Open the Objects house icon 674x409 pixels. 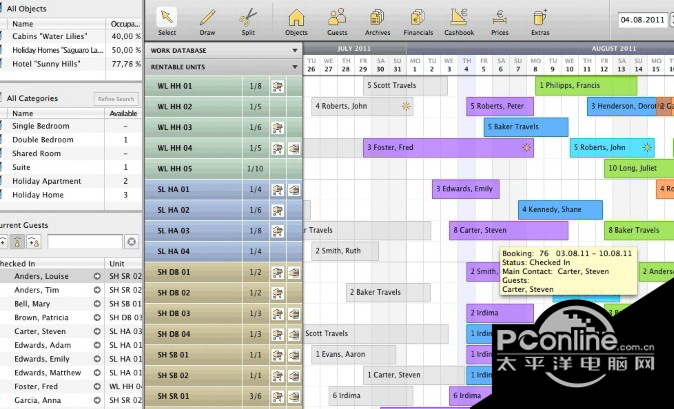click(x=296, y=21)
